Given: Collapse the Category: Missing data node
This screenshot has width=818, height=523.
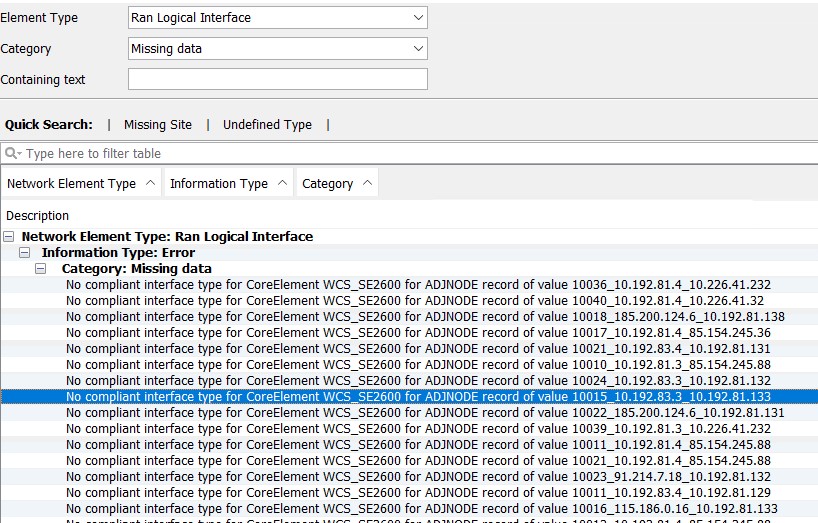Looking at the screenshot, I should (x=41, y=269).
